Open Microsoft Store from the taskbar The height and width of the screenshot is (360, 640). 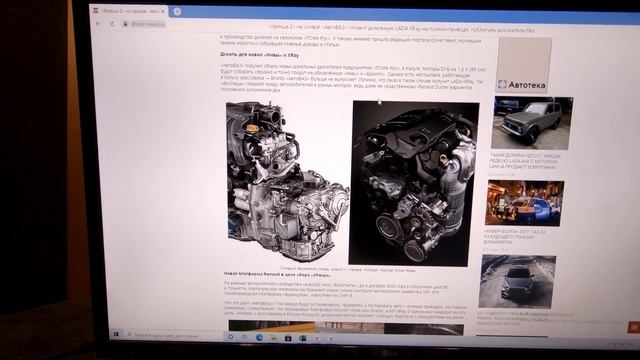[288, 338]
